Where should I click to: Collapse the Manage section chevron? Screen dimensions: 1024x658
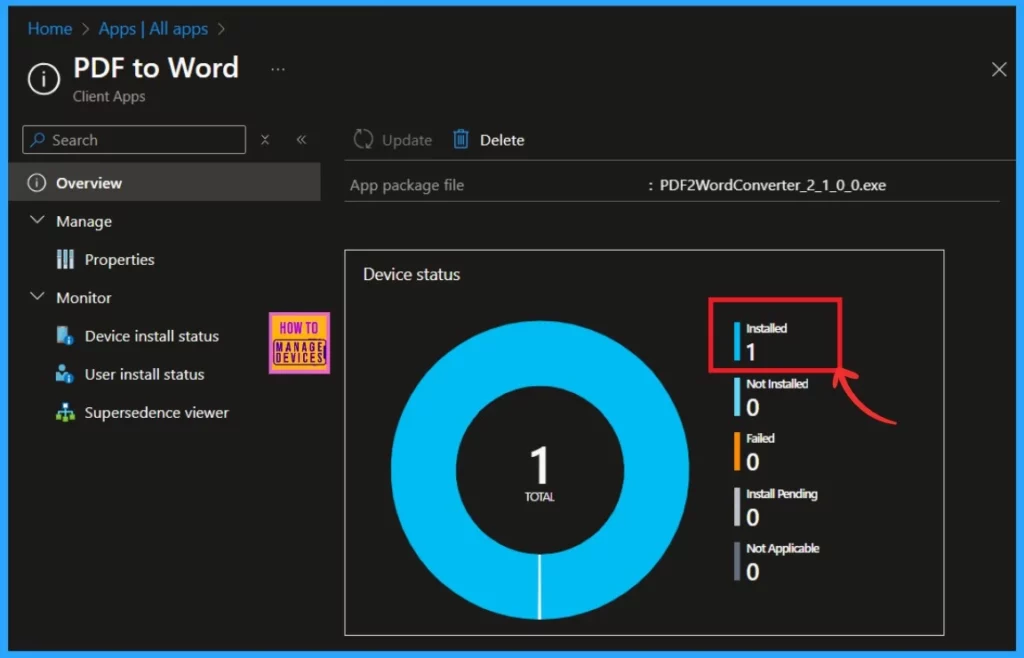[x=37, y=221]
